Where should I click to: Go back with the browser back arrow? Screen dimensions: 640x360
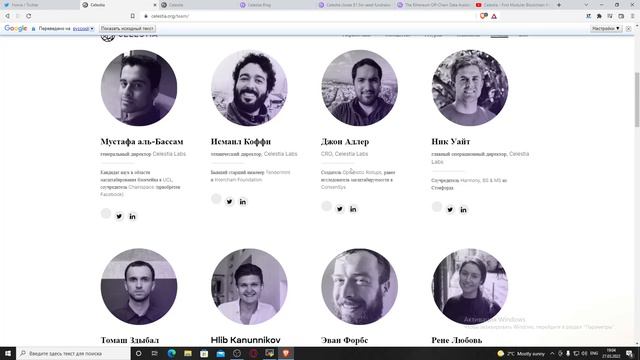[7, 16]
